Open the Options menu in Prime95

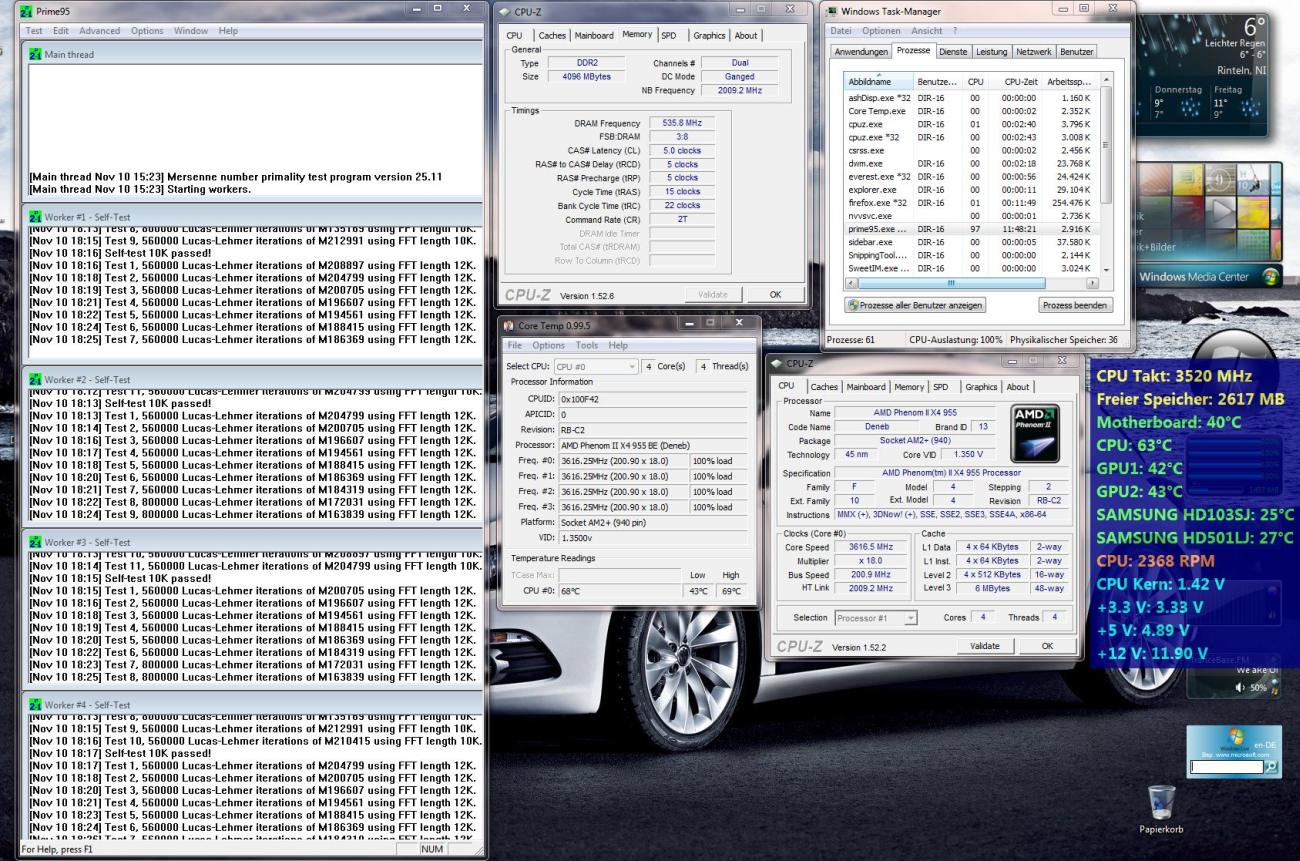tap(147, 31)
